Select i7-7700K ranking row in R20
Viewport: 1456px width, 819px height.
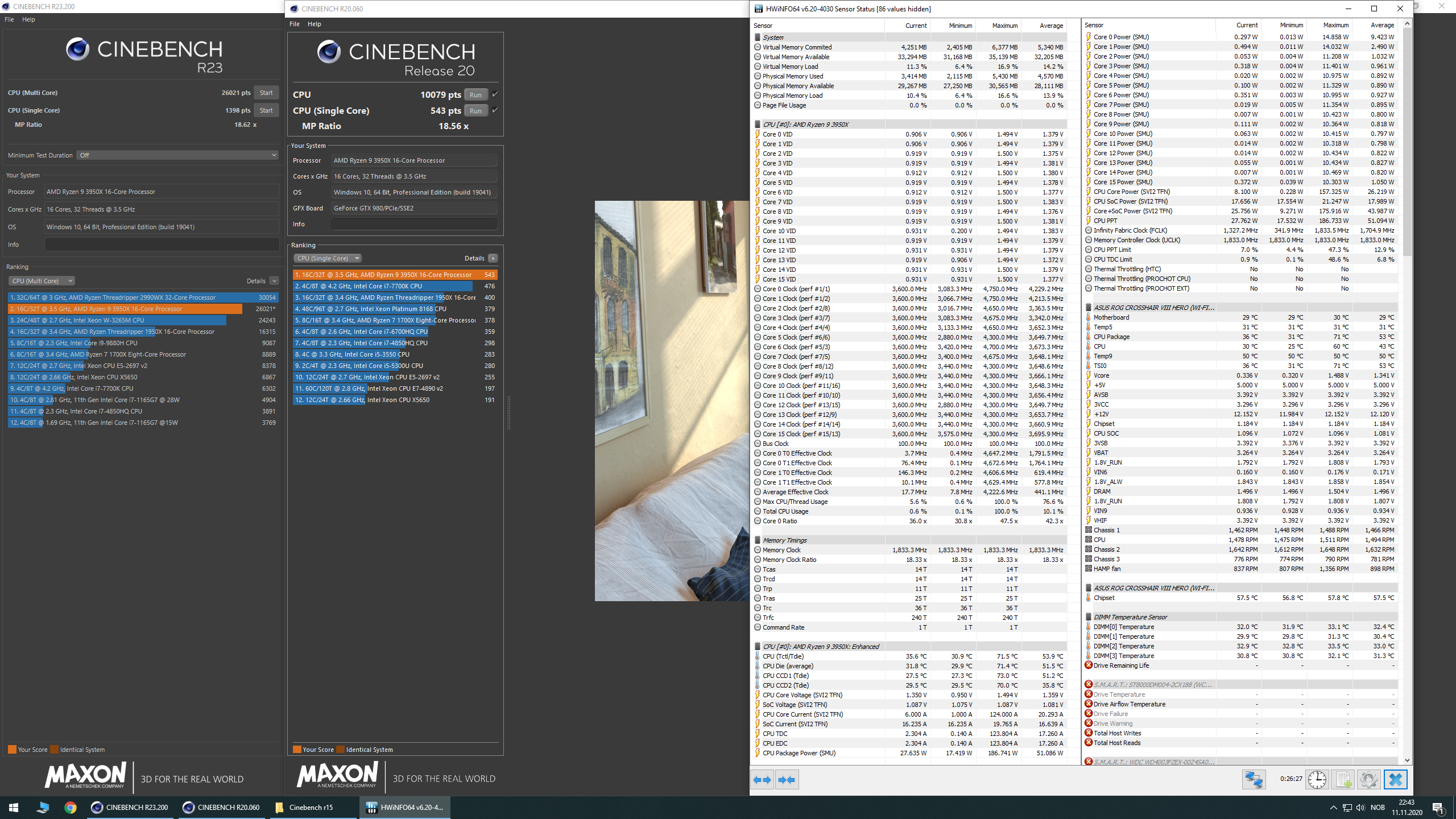pyautogui.click(x=395, y=286)
